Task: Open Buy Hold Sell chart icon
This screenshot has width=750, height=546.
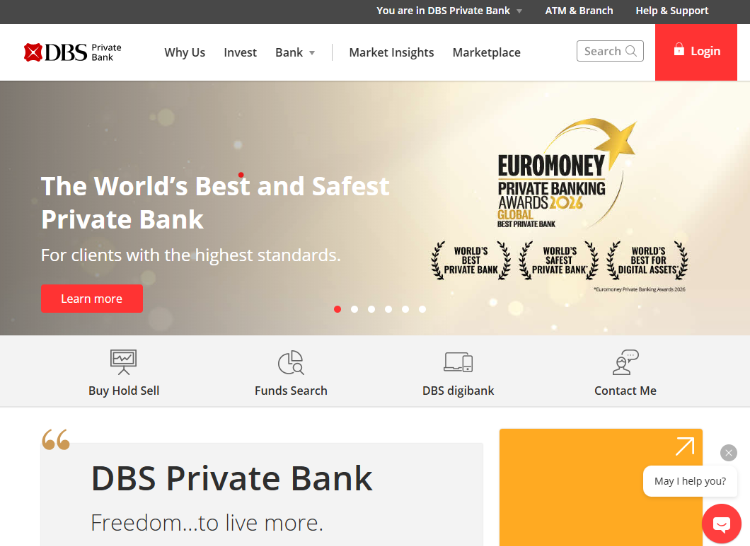Action: [x=123, y=362]
